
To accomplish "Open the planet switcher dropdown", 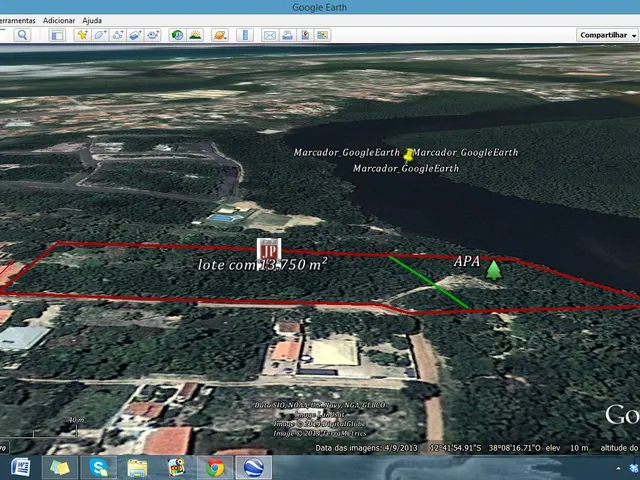I will pos(220,35).
